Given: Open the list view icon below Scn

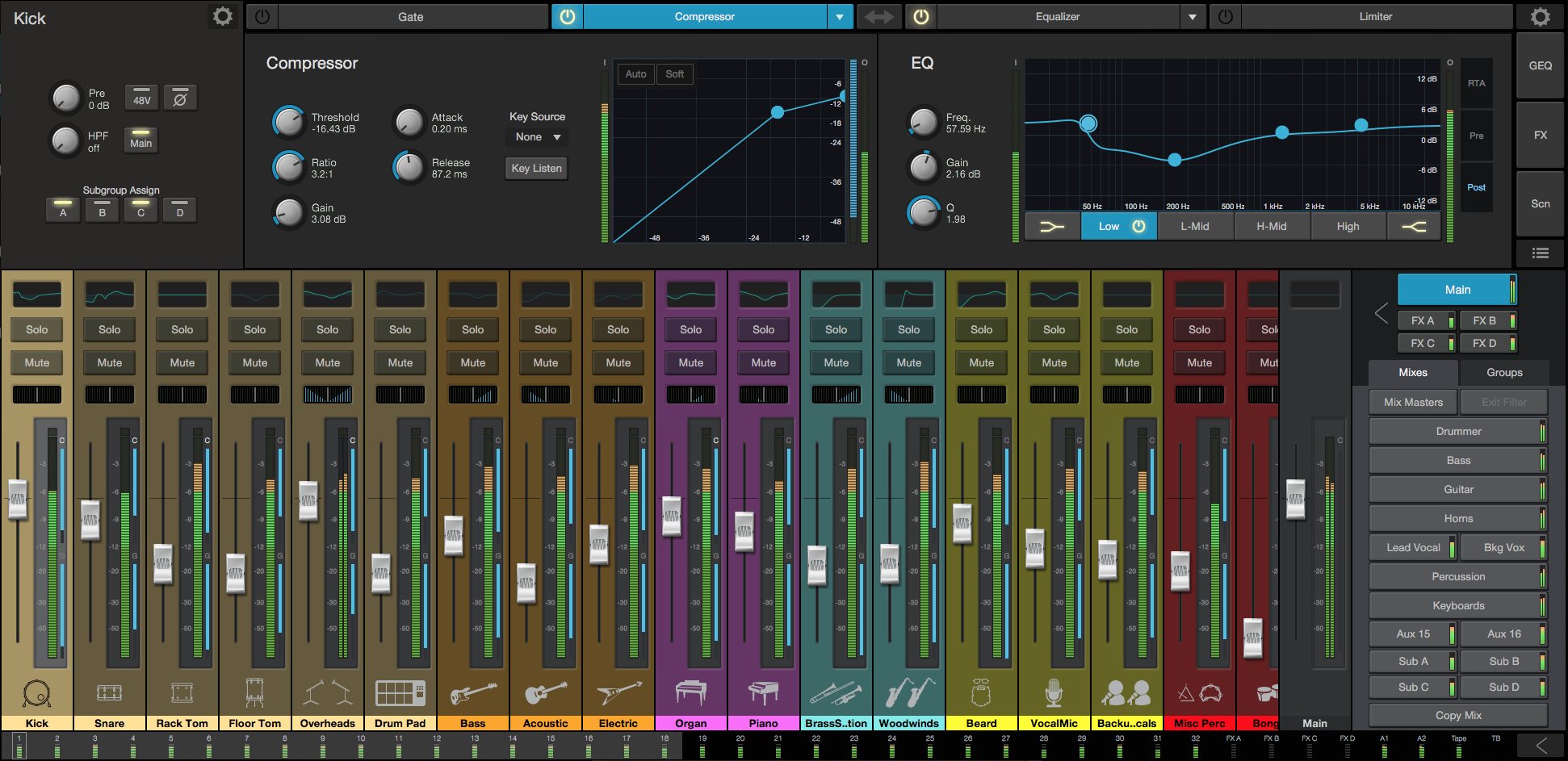Looking at the screenshot, I should click(x=1540, y=253).
